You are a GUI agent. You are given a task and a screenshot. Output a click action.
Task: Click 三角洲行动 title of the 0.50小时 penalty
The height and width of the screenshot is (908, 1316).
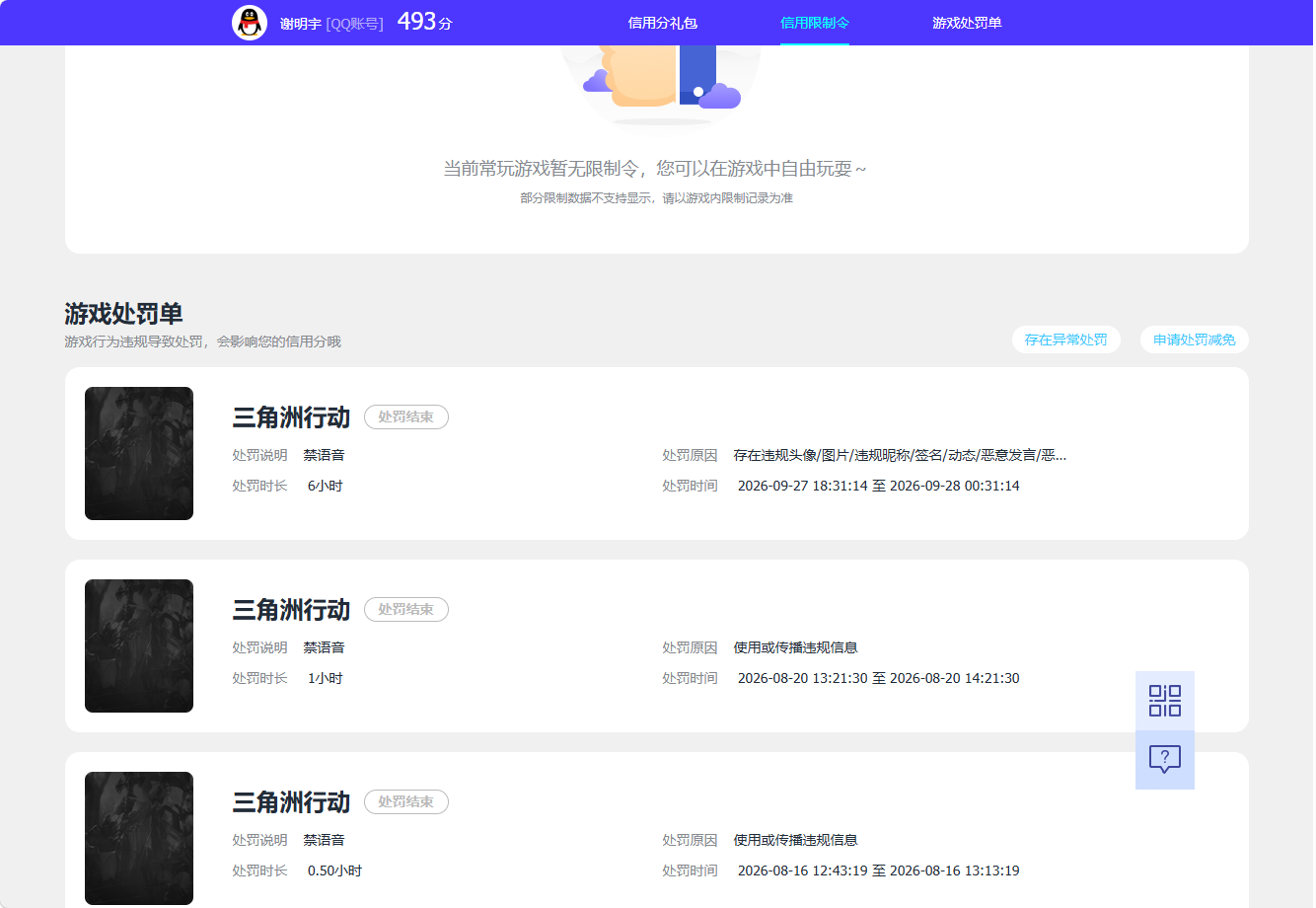point(291,802)
